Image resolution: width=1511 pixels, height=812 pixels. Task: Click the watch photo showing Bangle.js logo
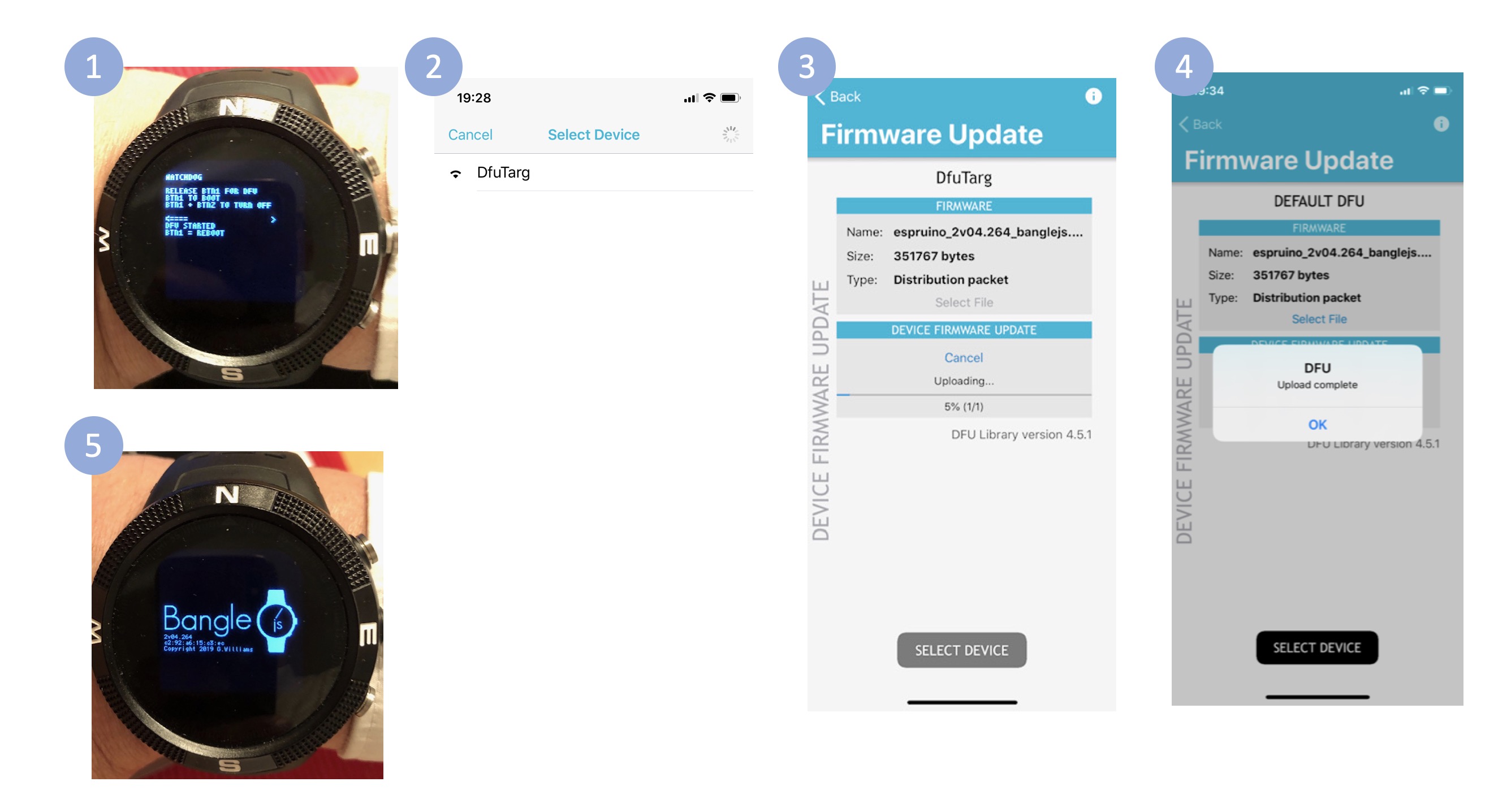click(238, 615)
